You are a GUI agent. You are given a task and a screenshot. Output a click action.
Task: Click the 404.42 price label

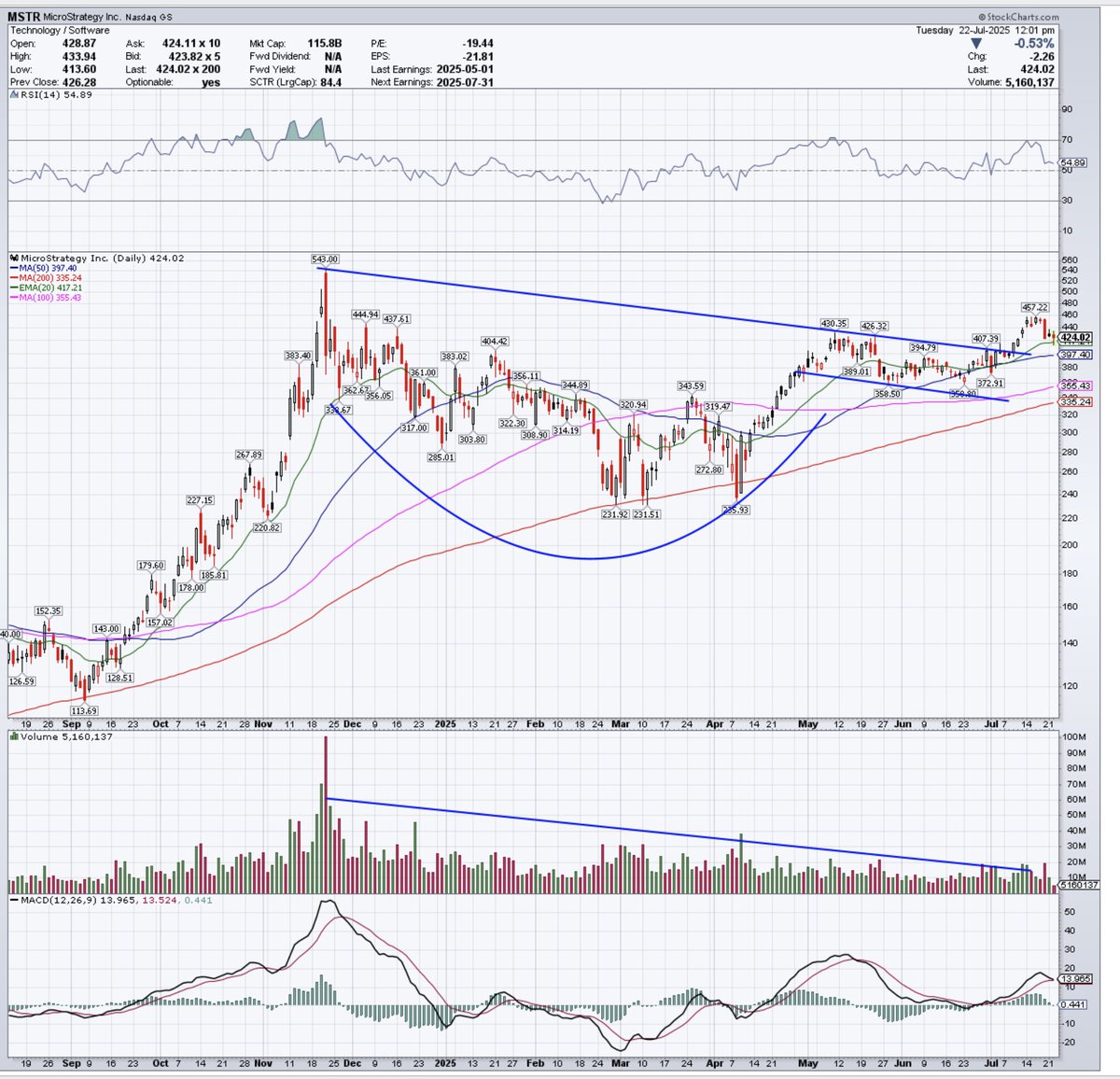pos(494,342)
